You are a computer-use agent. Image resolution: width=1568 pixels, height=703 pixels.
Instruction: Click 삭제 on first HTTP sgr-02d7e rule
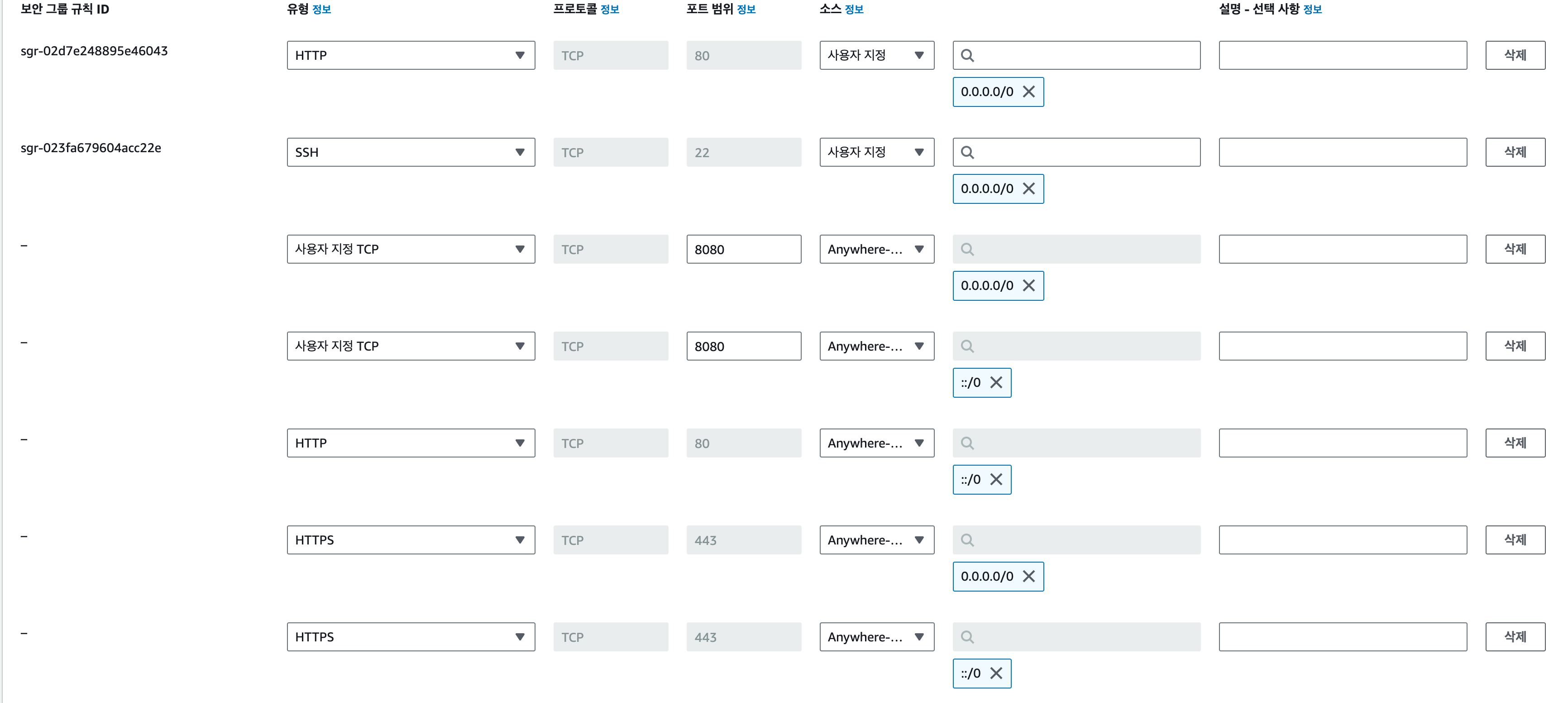click(x=1515, y=55)
